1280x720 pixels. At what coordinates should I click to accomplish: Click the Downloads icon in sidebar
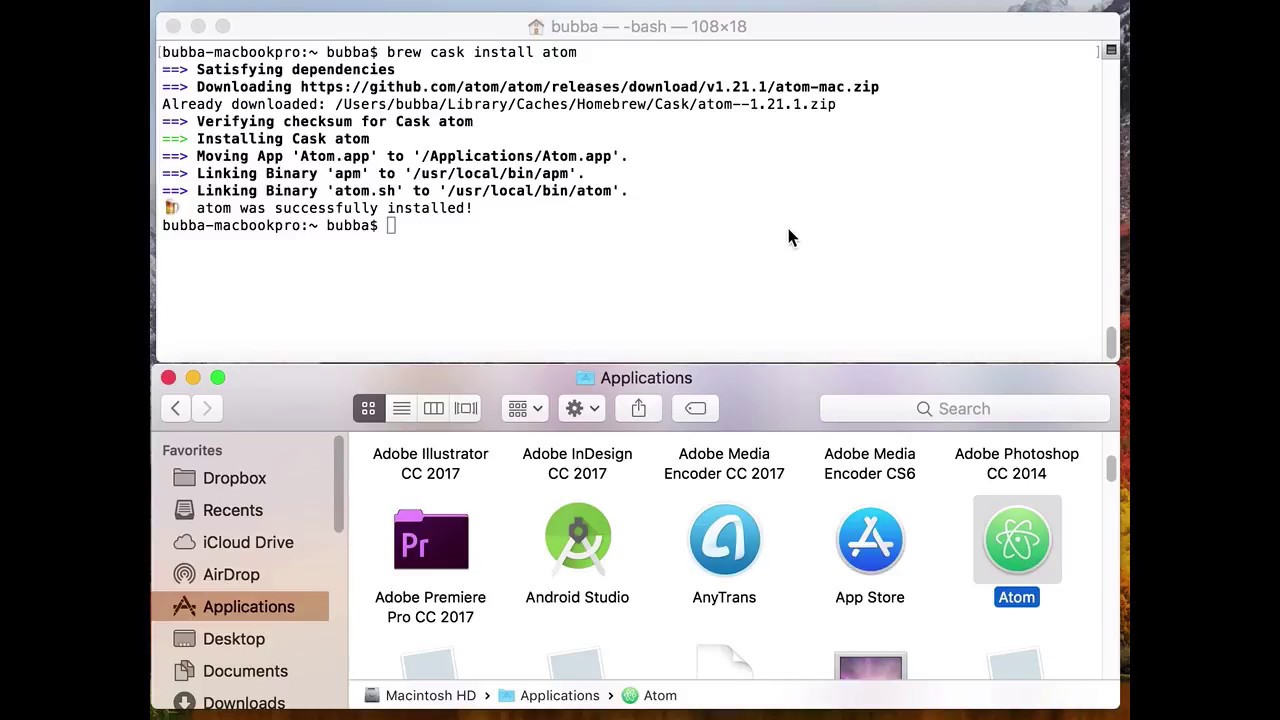(184, 702)
